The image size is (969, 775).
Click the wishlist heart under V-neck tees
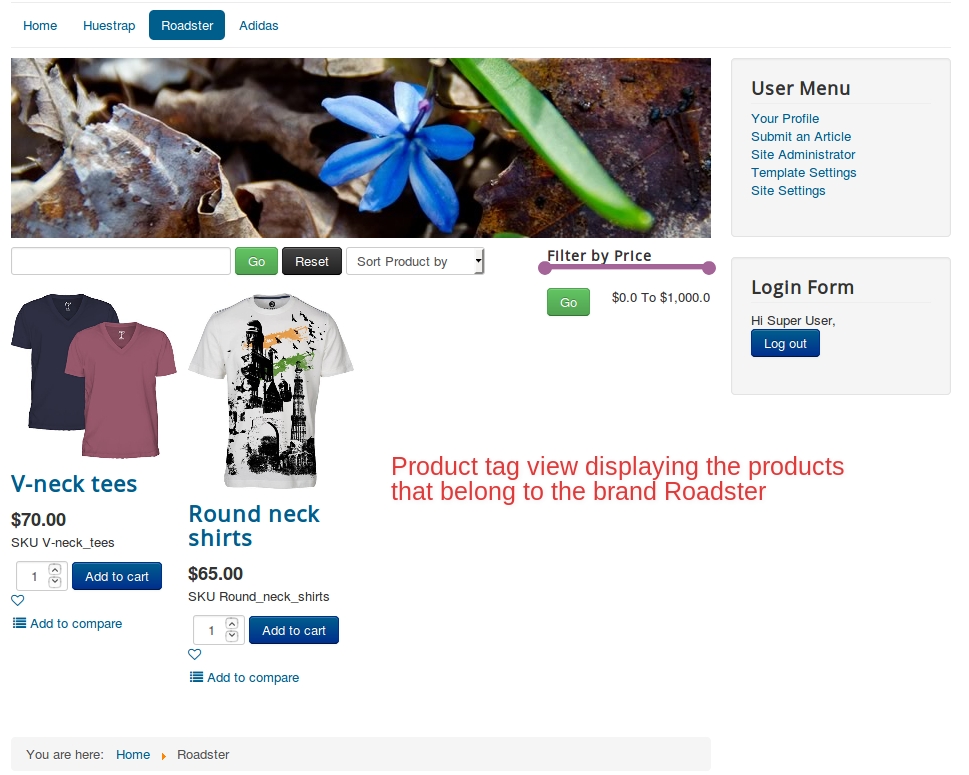tap(17, 601)
